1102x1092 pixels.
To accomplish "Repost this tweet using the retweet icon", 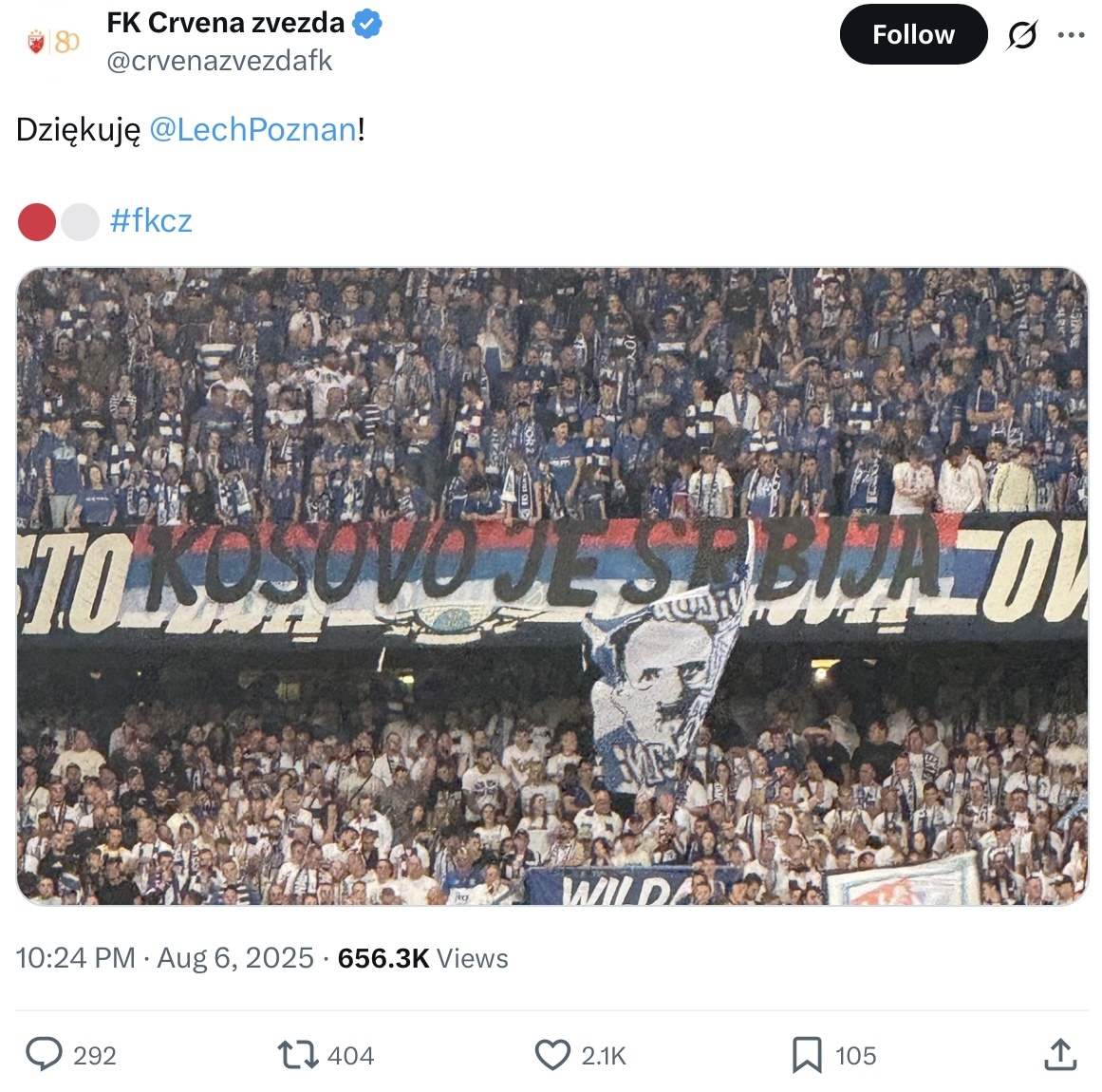I will click(297, 1054).
